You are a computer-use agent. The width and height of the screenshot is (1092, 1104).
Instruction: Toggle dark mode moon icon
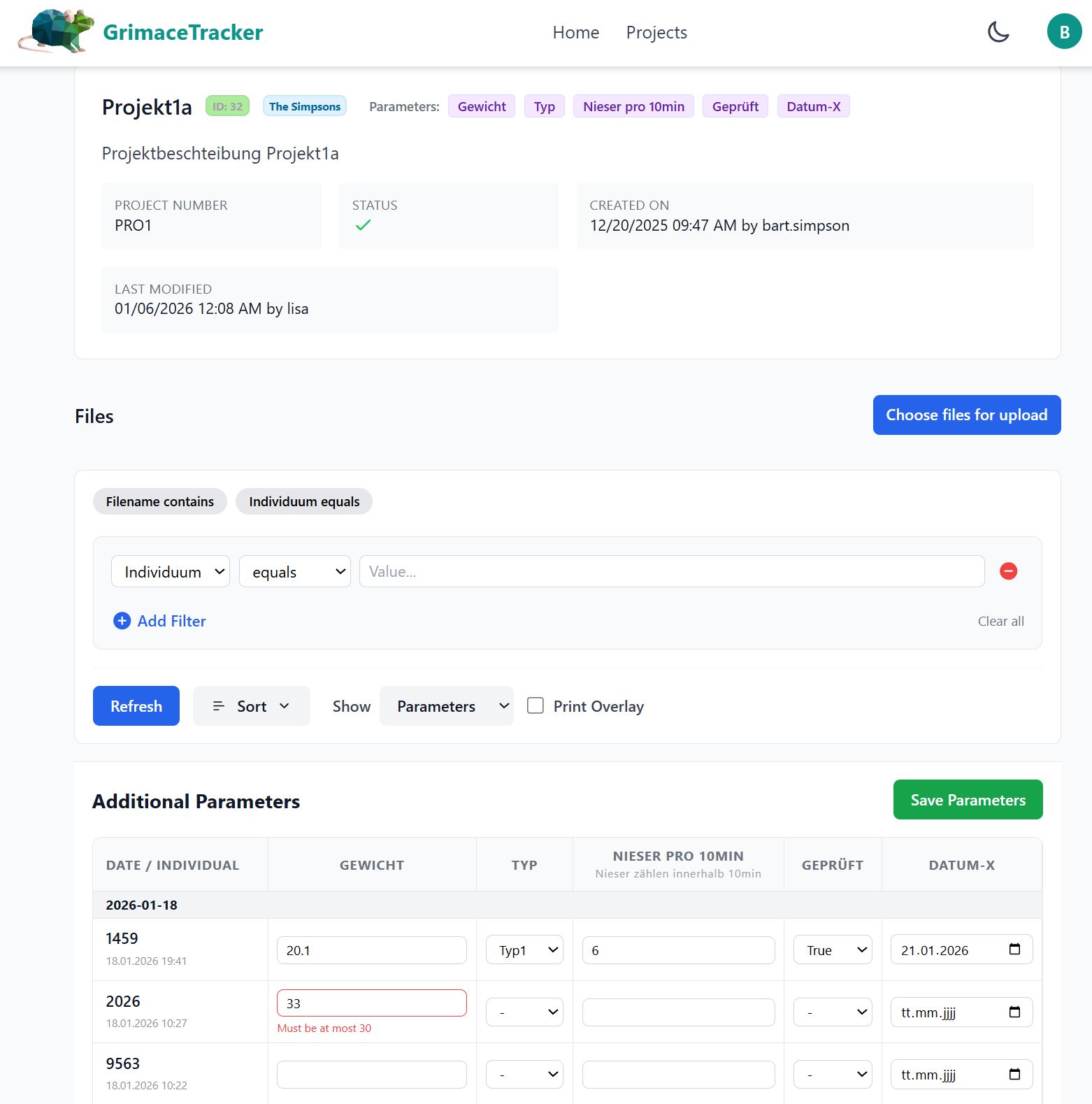click(998, 32)
